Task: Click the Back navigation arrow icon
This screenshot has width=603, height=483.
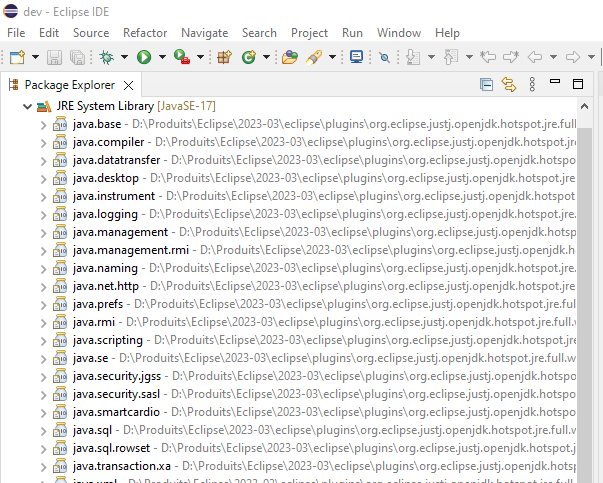Action: coord(535,57)
